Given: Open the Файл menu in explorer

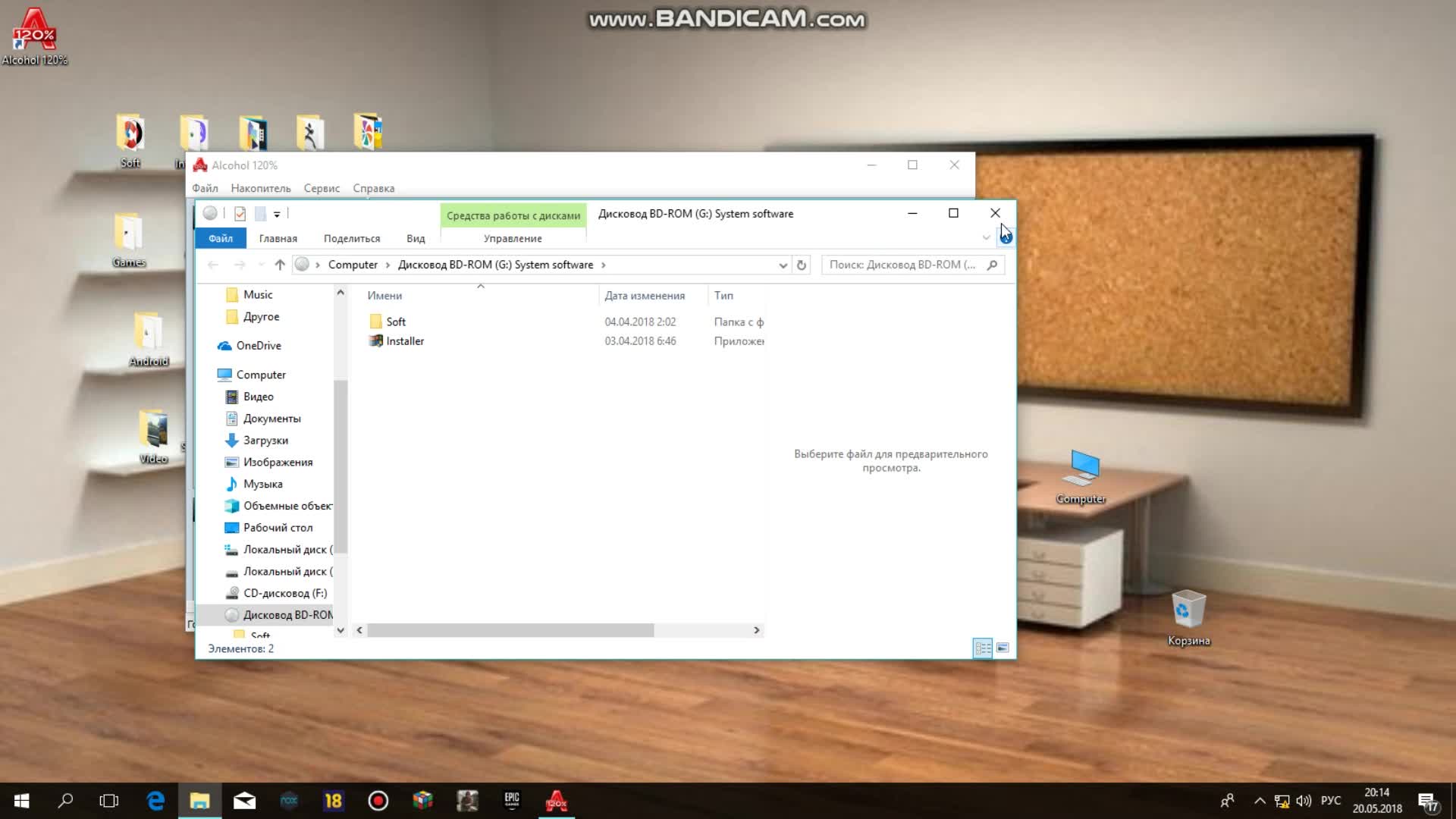Looking at the screenshot, I should [220, 238].
